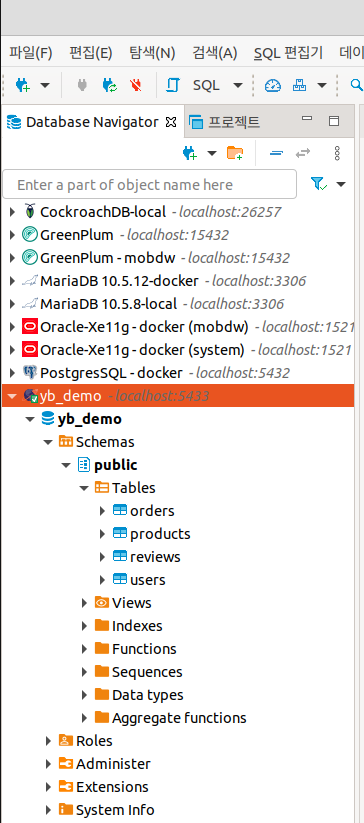This screenshot has height=823, width=364.
Task: Click the yb_demo database icon
Action: tap(48, 419)
